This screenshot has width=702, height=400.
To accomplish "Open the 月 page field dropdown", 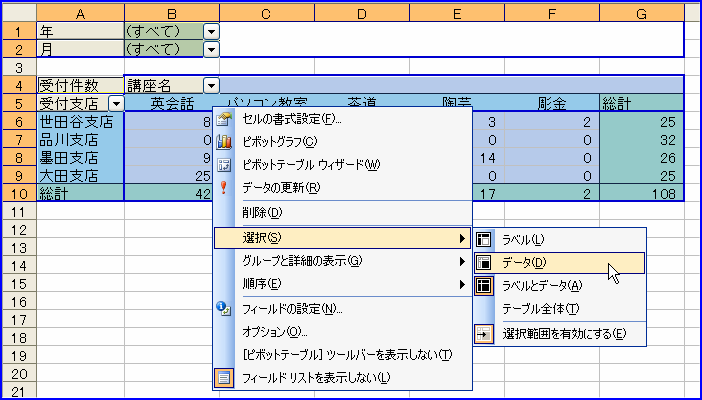I will 211,49.
